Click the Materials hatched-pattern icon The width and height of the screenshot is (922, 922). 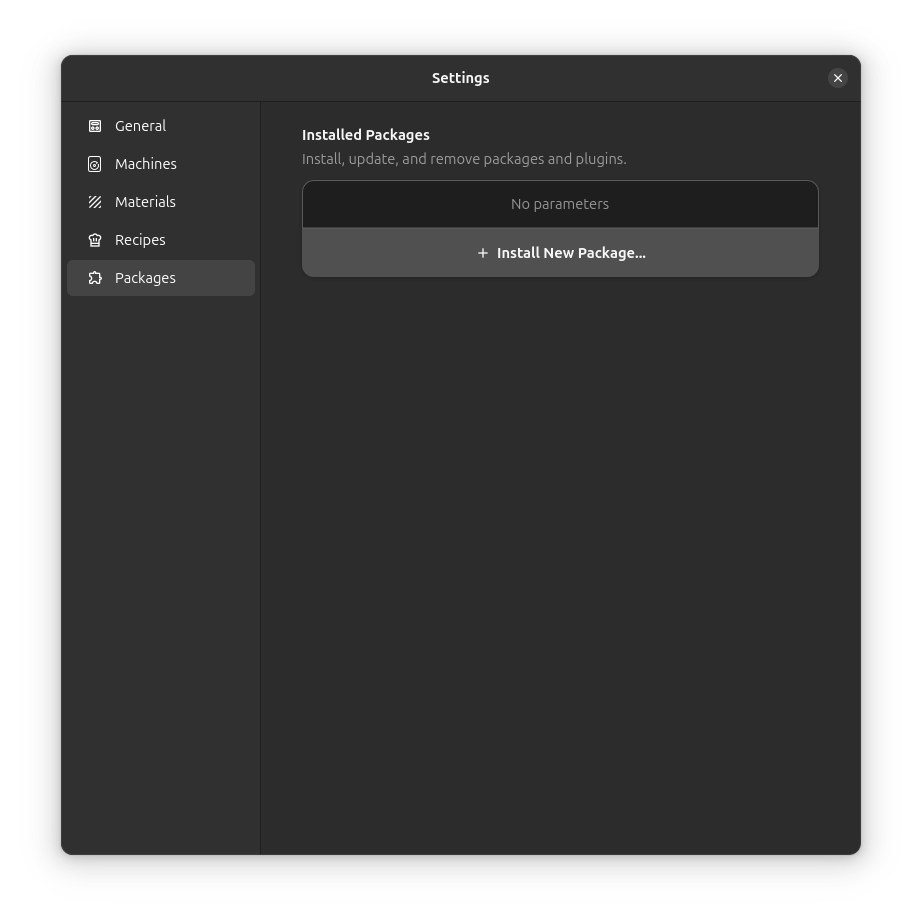point(95,202)
